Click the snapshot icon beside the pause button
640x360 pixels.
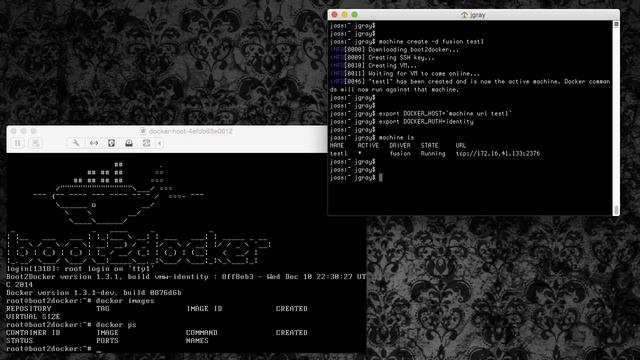36,143
